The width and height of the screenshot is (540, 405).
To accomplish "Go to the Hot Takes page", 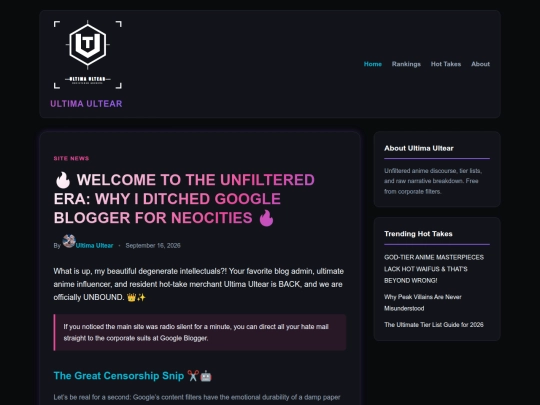I will tap(446, 64).
